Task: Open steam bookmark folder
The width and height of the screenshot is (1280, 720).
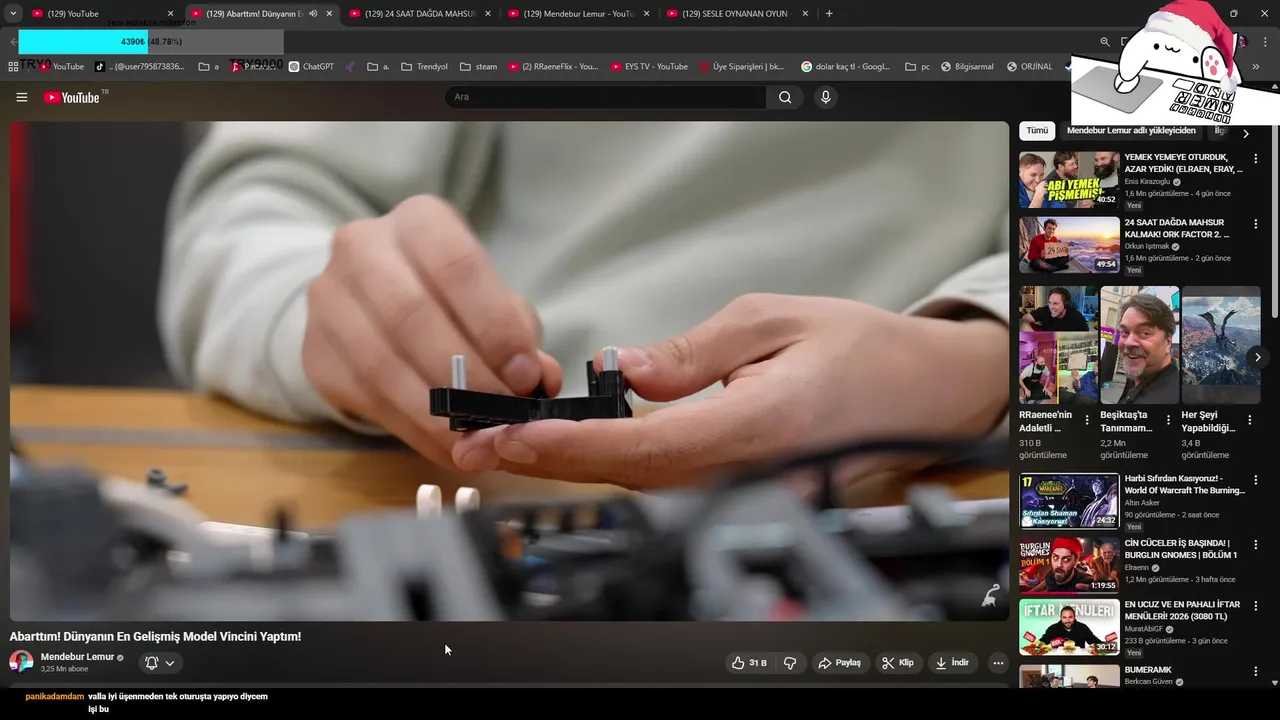Action: (x=478, y=67)
